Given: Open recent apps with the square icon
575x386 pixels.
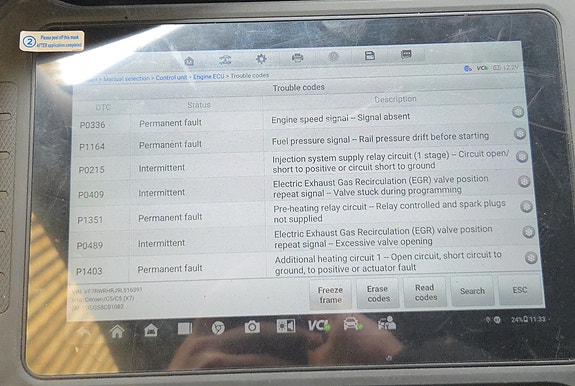Looking at the screenshot, I should tap(184, 328).
